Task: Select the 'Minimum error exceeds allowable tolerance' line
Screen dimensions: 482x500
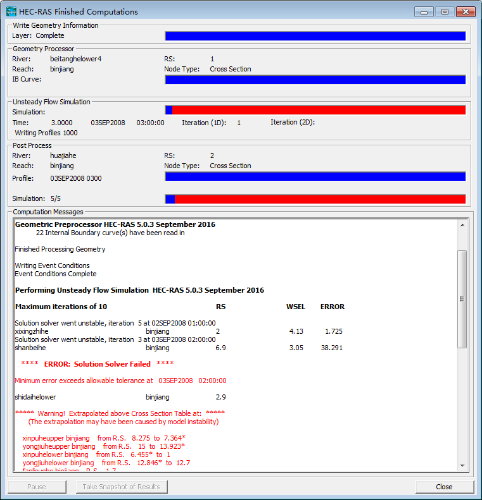Action: 121,381
